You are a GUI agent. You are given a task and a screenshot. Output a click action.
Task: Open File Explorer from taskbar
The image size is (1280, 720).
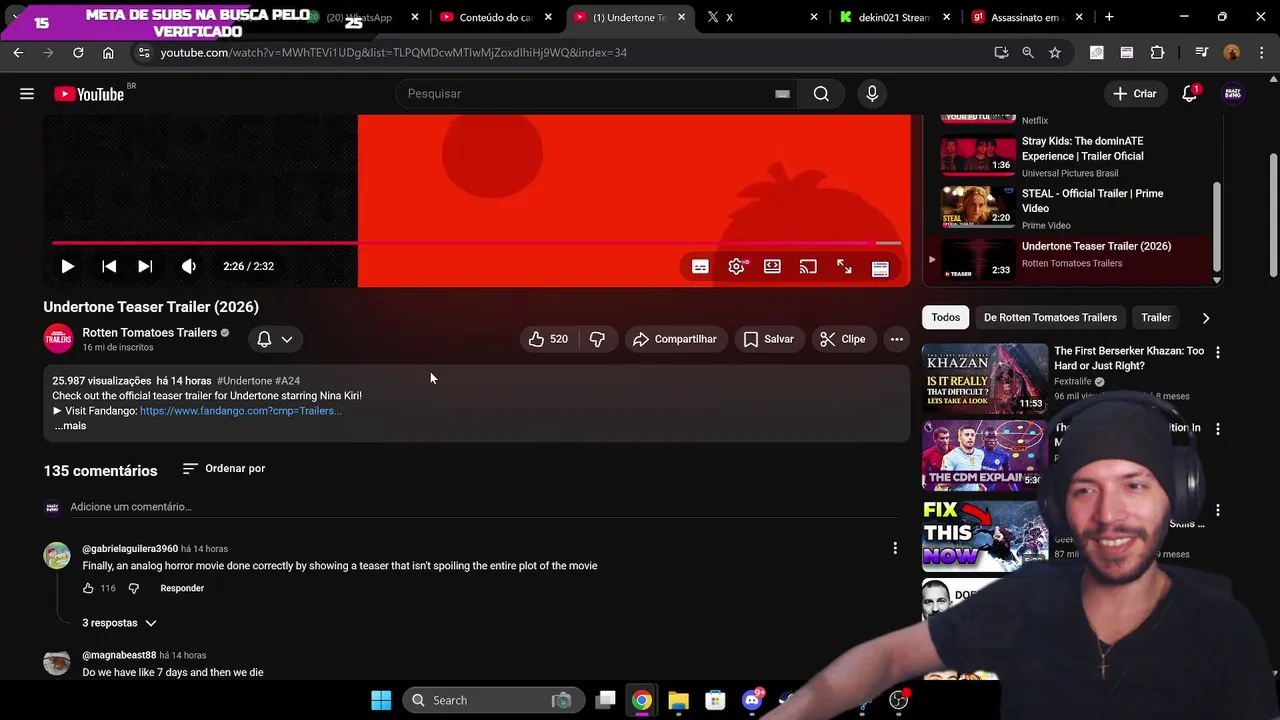(x=678, y=700)
